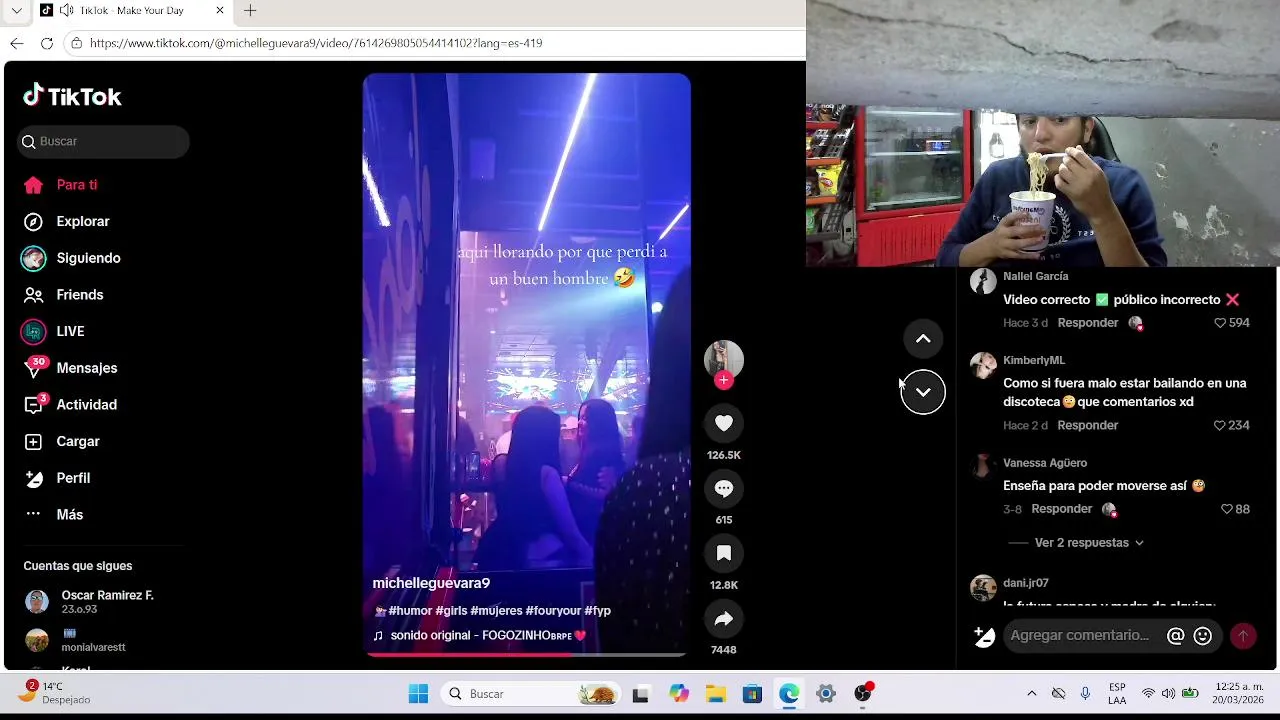Click the TikTok logo
The width and height of the screenshot is (1280, 720).
(x=72, y=96)
